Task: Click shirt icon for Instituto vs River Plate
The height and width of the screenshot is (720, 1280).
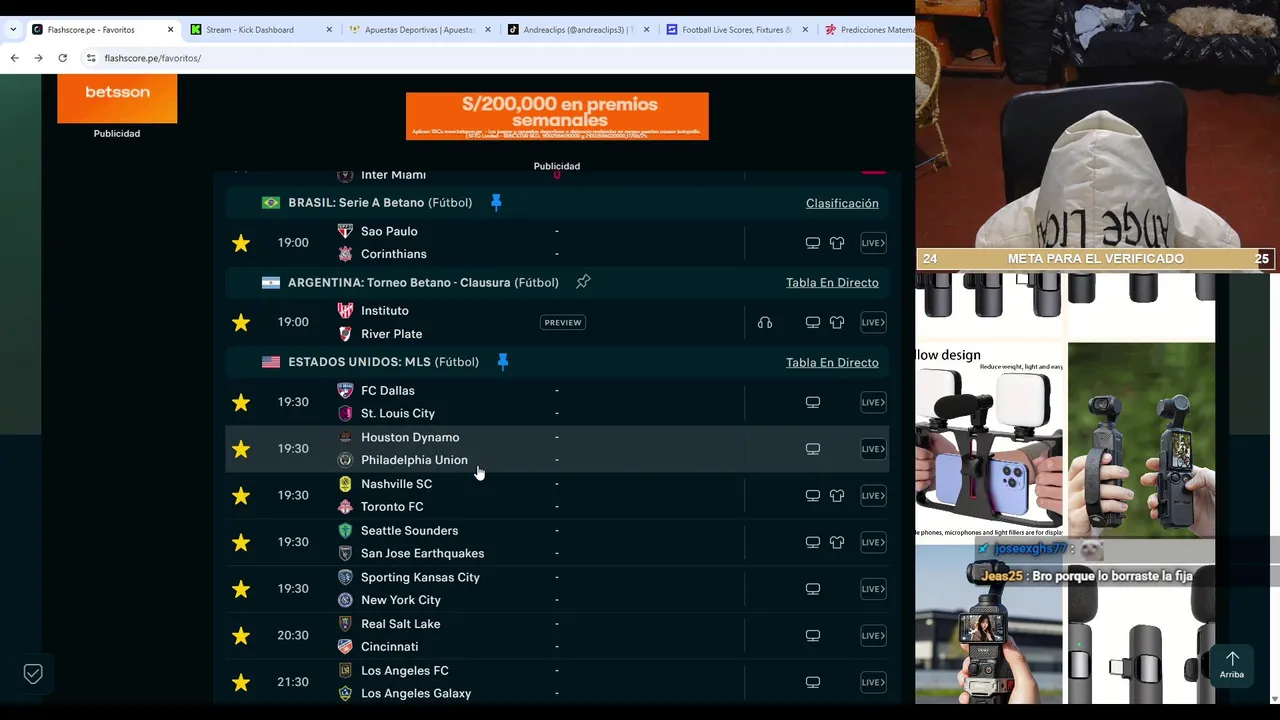Action: [837, 322]
